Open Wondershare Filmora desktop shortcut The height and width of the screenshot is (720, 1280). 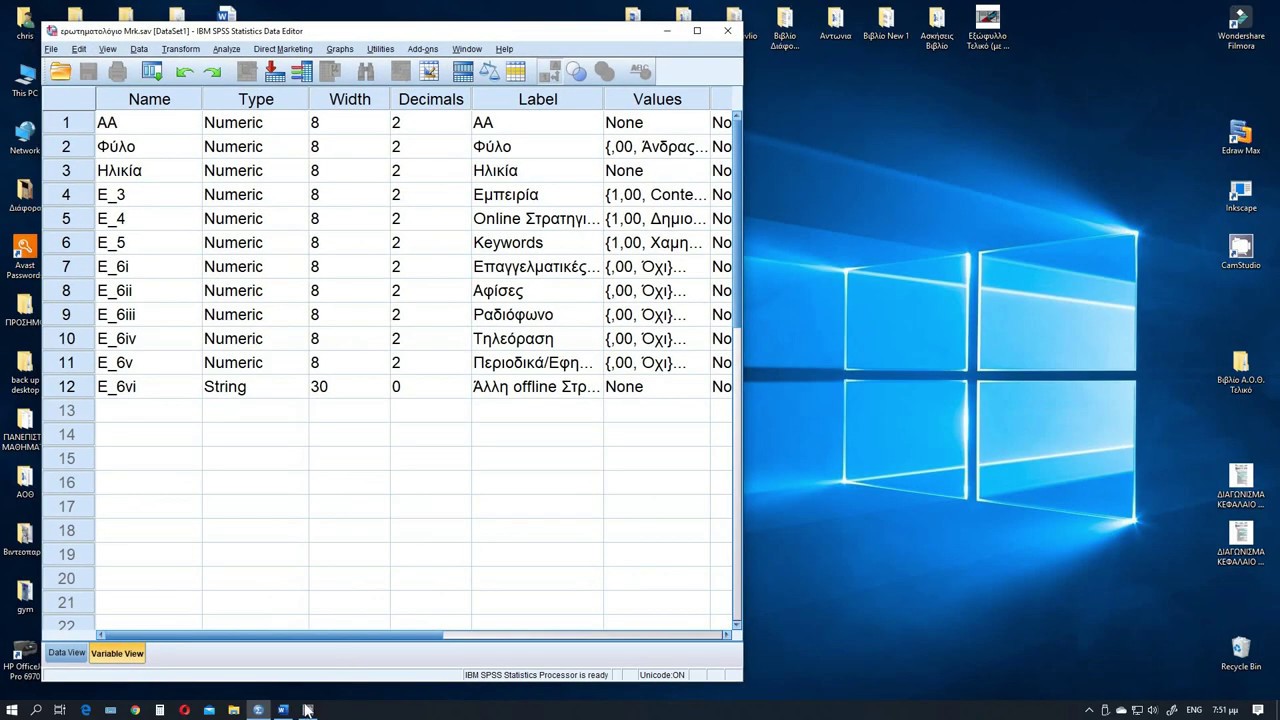coord(1241,28)
